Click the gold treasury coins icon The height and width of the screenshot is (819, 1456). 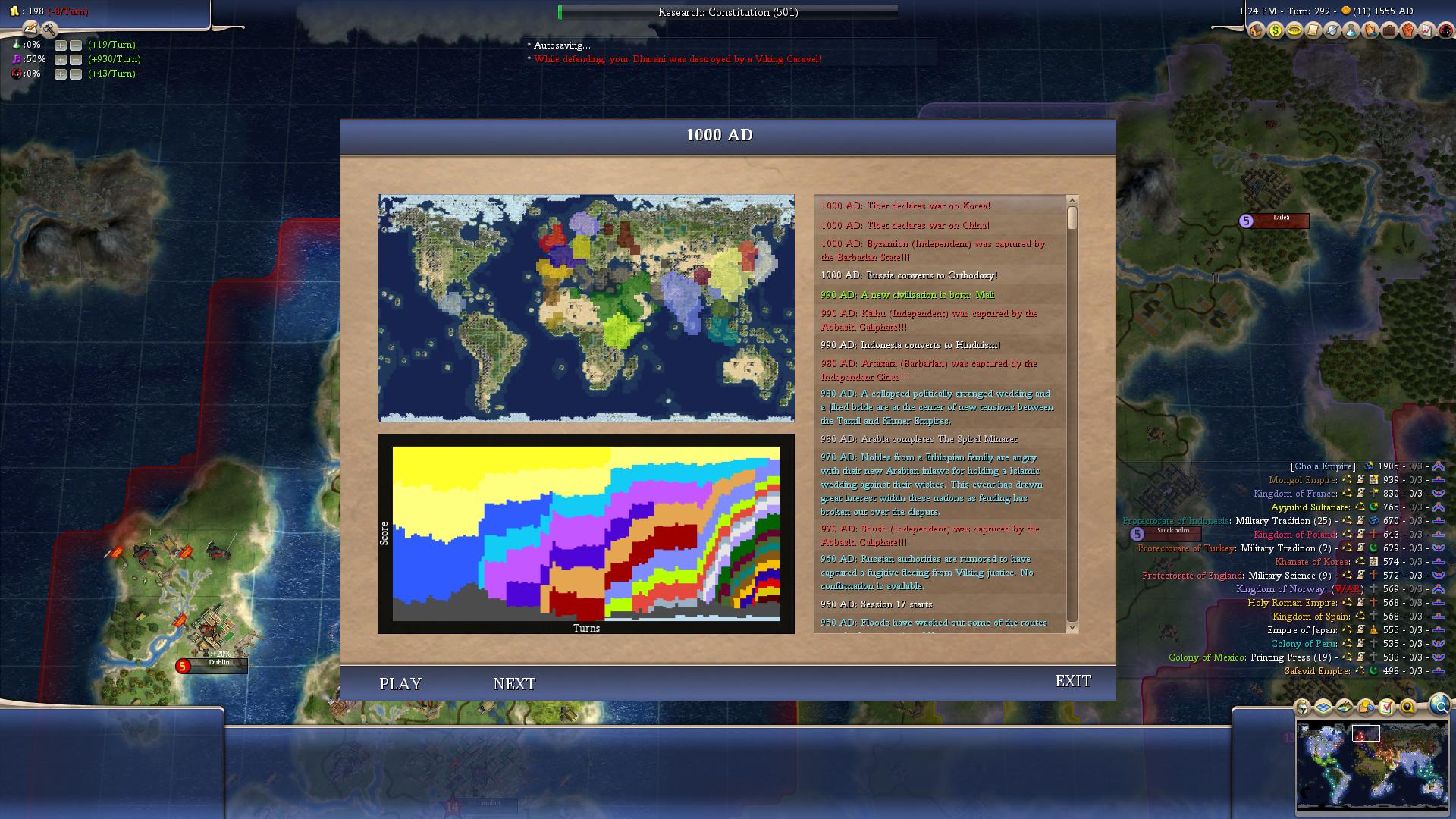click(x=14, y=11)
